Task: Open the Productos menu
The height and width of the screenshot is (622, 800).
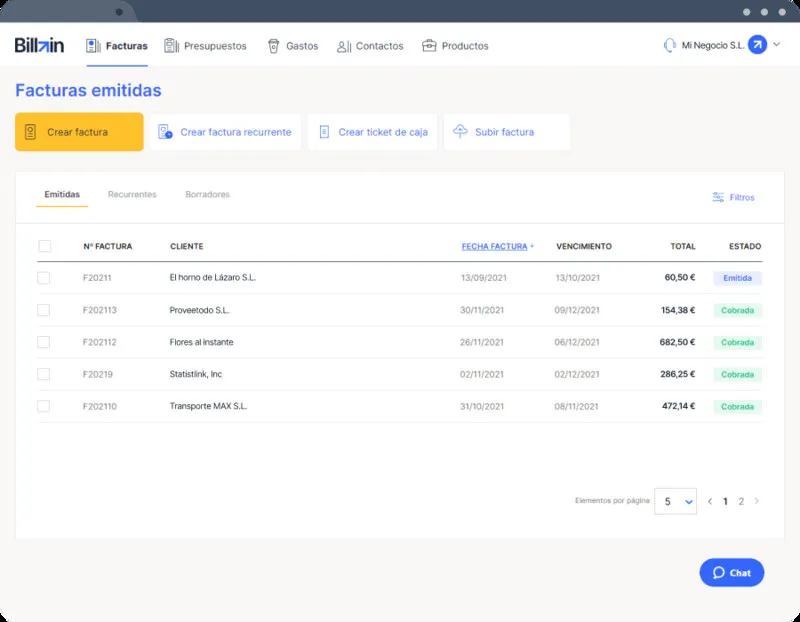Action: click(x=455, y=46)
